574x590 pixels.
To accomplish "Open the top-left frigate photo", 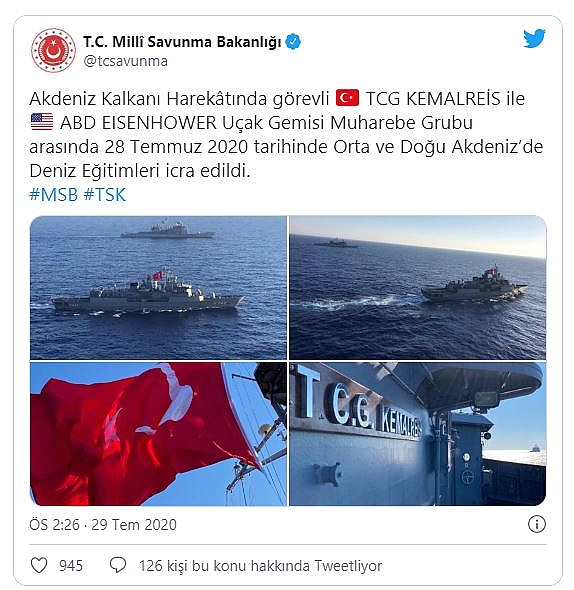I will tap(158, 287).
